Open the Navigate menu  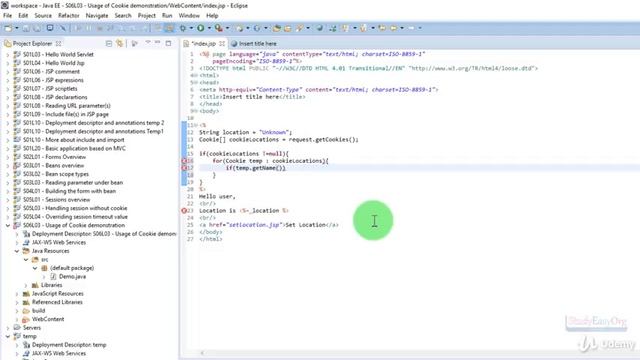(x=97, y=16)
